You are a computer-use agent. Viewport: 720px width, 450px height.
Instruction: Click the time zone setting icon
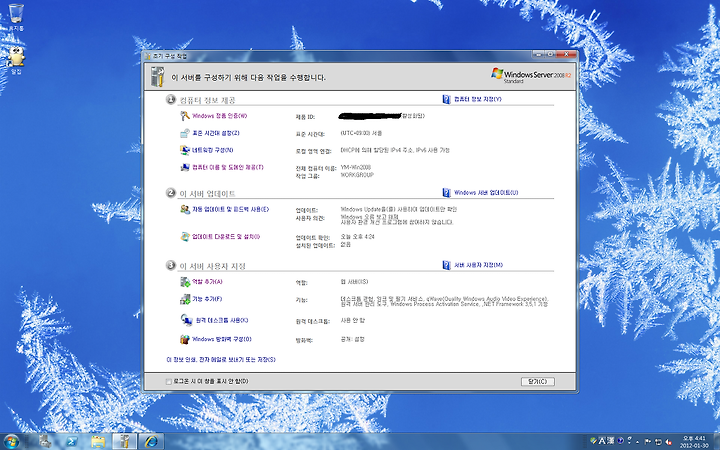point(185,133)
